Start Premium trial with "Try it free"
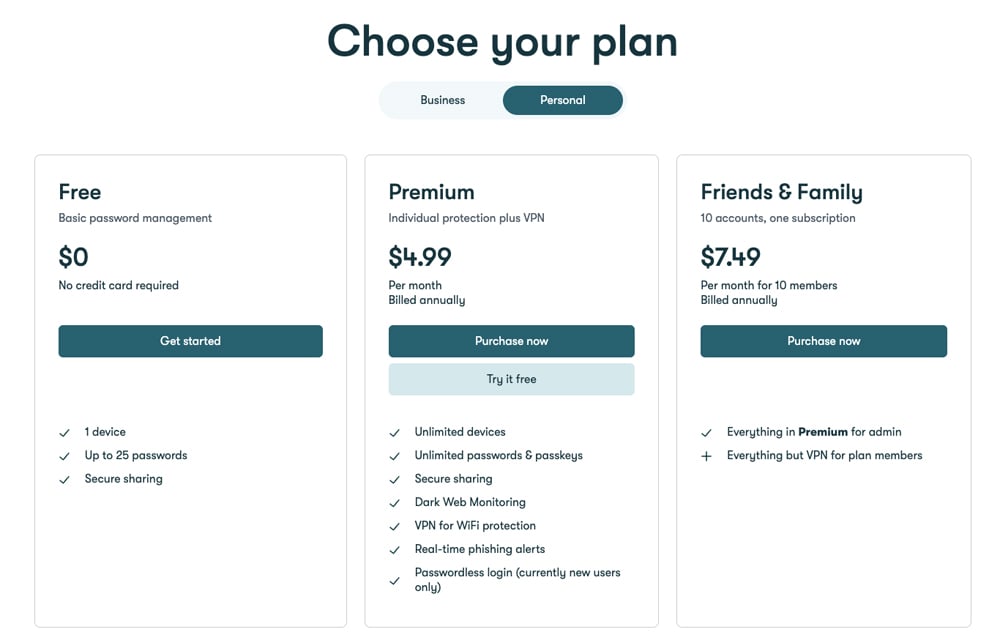1000x643 pixels. pos(511,379)
